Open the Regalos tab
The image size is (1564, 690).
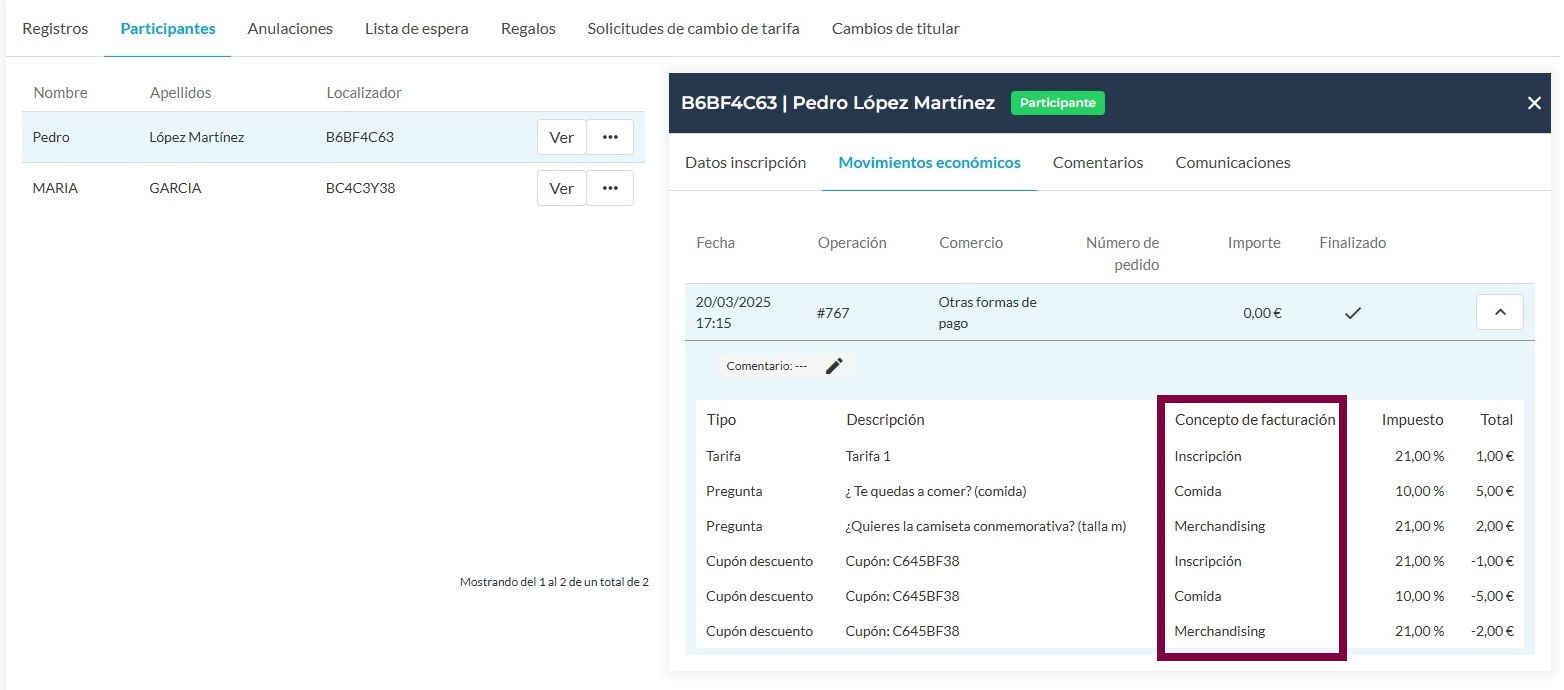pyautogui.click(x=528, y=28)
